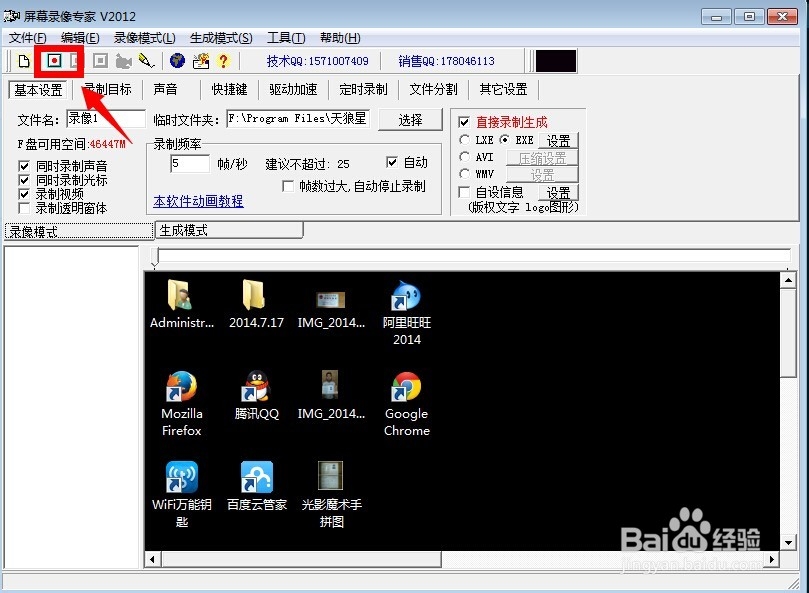Click the playback progress slider track
Screen dimensions: 809x593
pos(474,254)
